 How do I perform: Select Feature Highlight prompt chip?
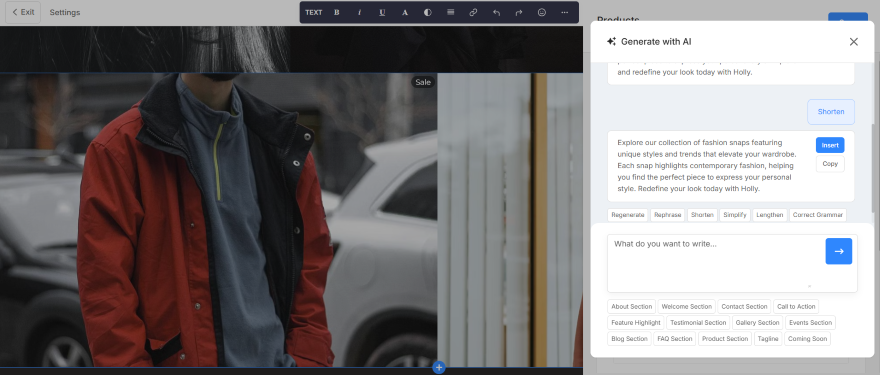tap(636, 323)
